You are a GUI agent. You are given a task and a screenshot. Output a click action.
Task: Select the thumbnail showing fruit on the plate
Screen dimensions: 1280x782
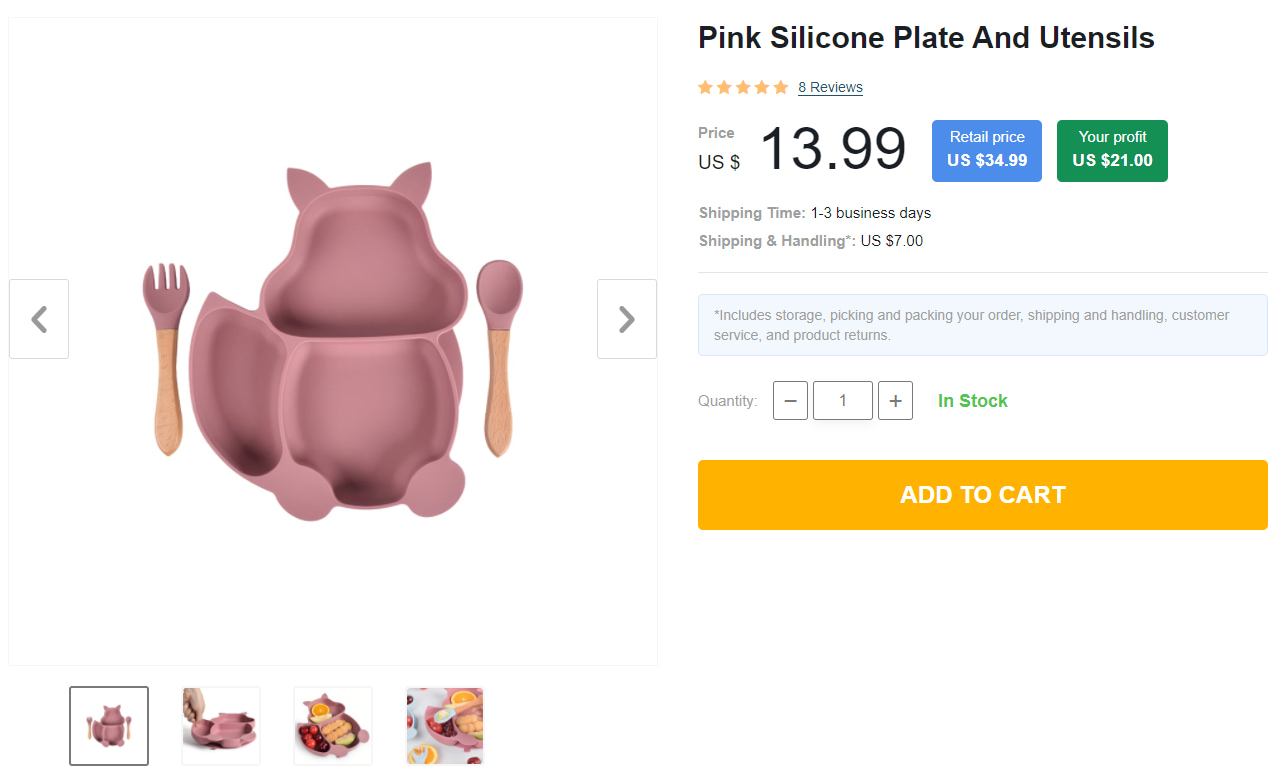pyautogui.click(x=332, y=725)
